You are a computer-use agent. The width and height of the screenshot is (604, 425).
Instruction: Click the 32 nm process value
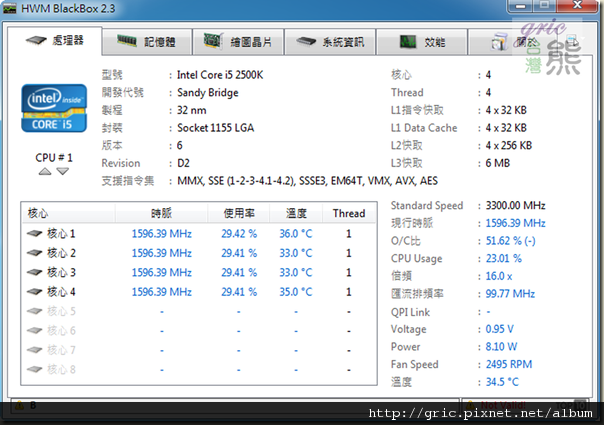tap(191, 110)
